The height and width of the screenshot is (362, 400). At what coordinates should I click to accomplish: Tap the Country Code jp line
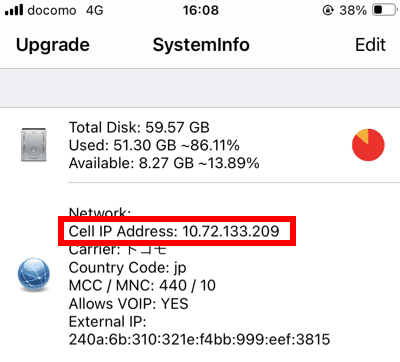(127, 268)
